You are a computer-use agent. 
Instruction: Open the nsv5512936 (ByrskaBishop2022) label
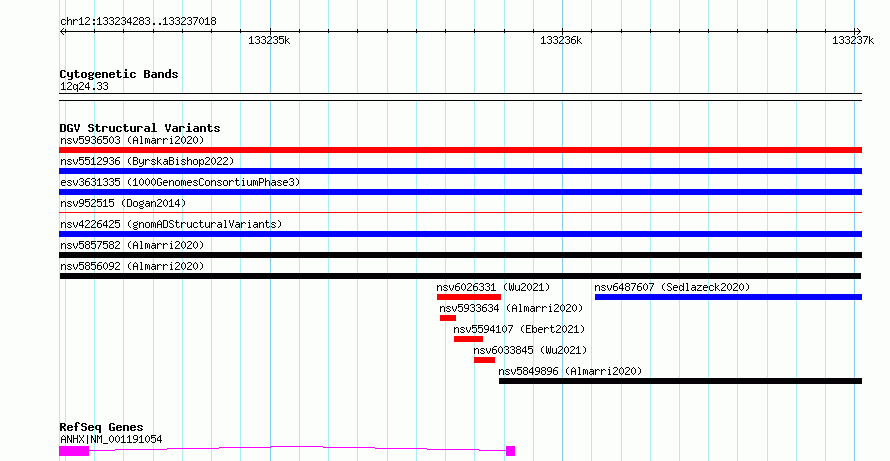147,161
